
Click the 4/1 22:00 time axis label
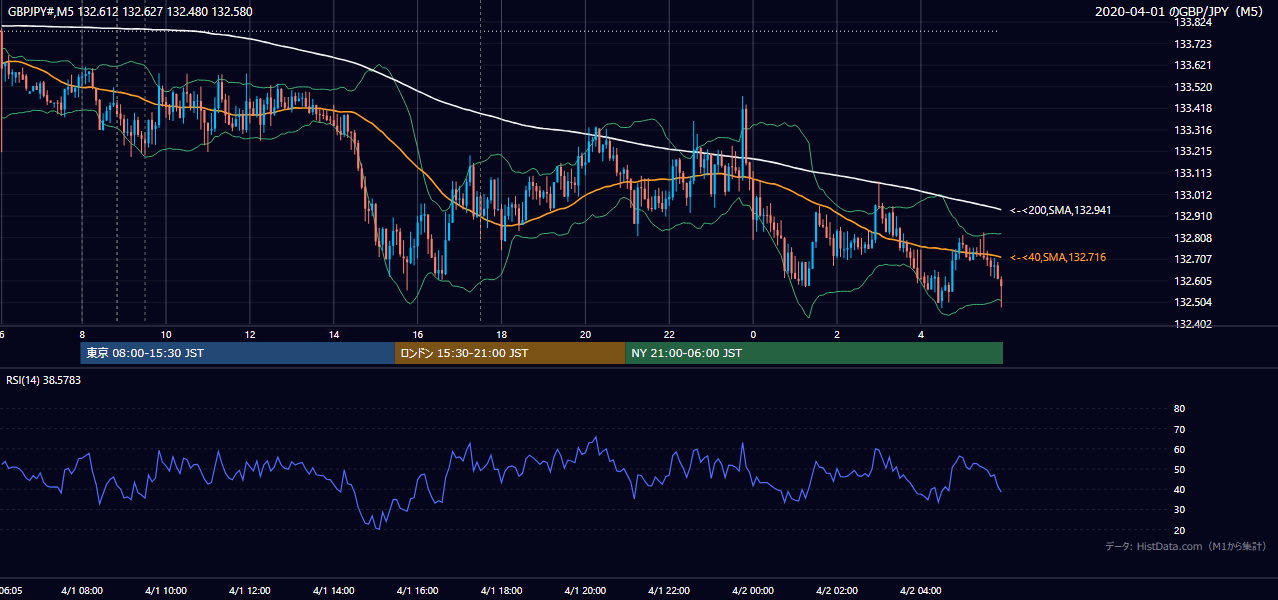[670, 591]
